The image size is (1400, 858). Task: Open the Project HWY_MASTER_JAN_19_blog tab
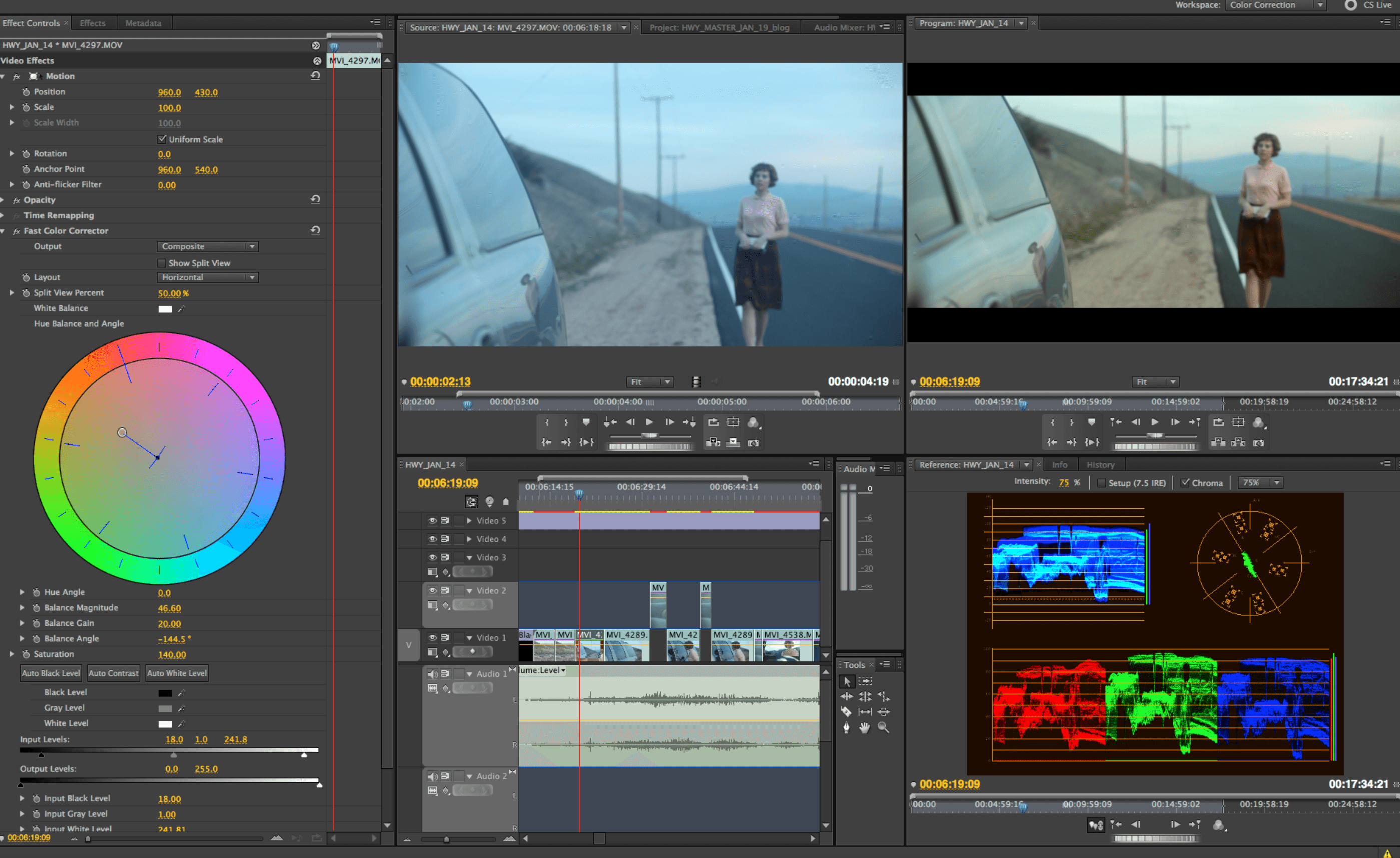click(x=720, y=28)
